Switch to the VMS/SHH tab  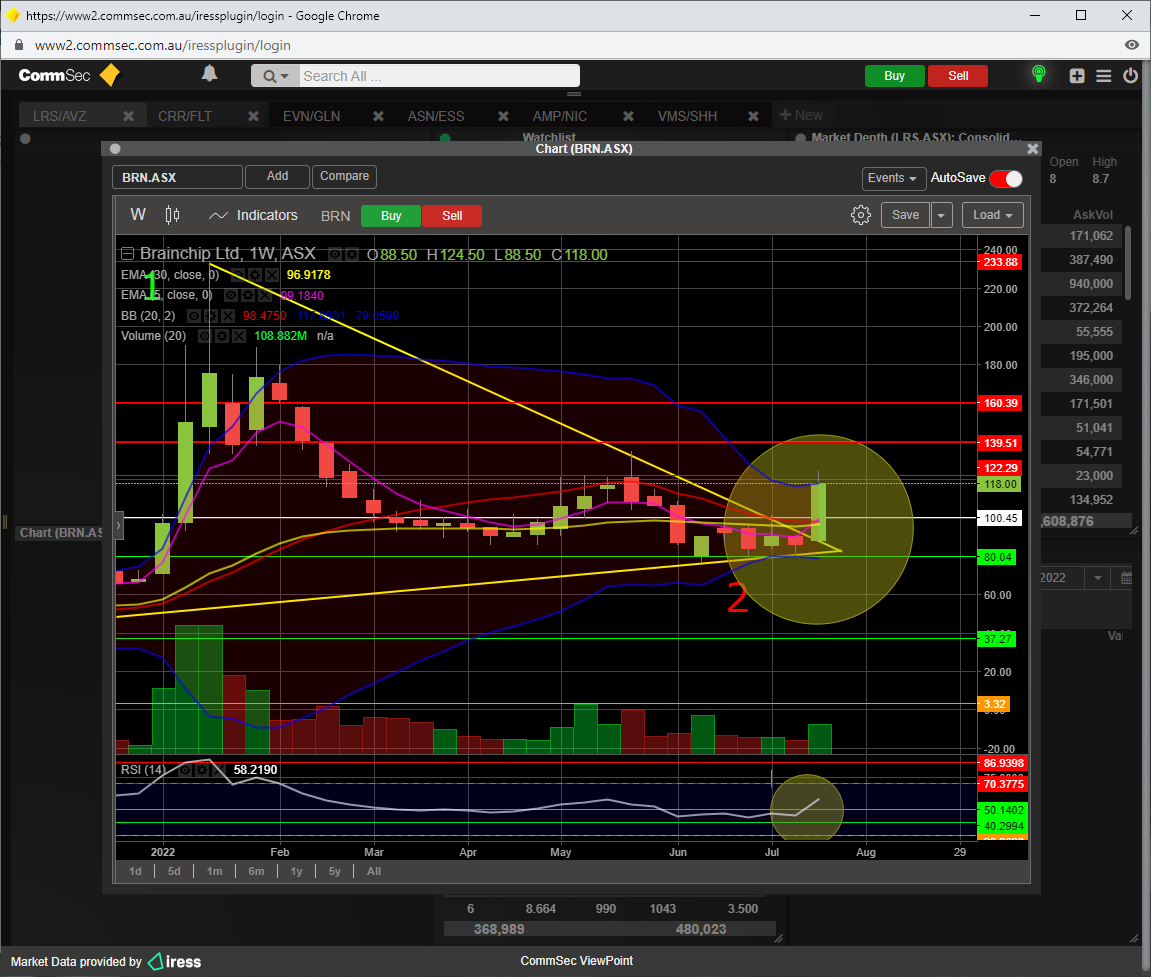click(687, 116)
